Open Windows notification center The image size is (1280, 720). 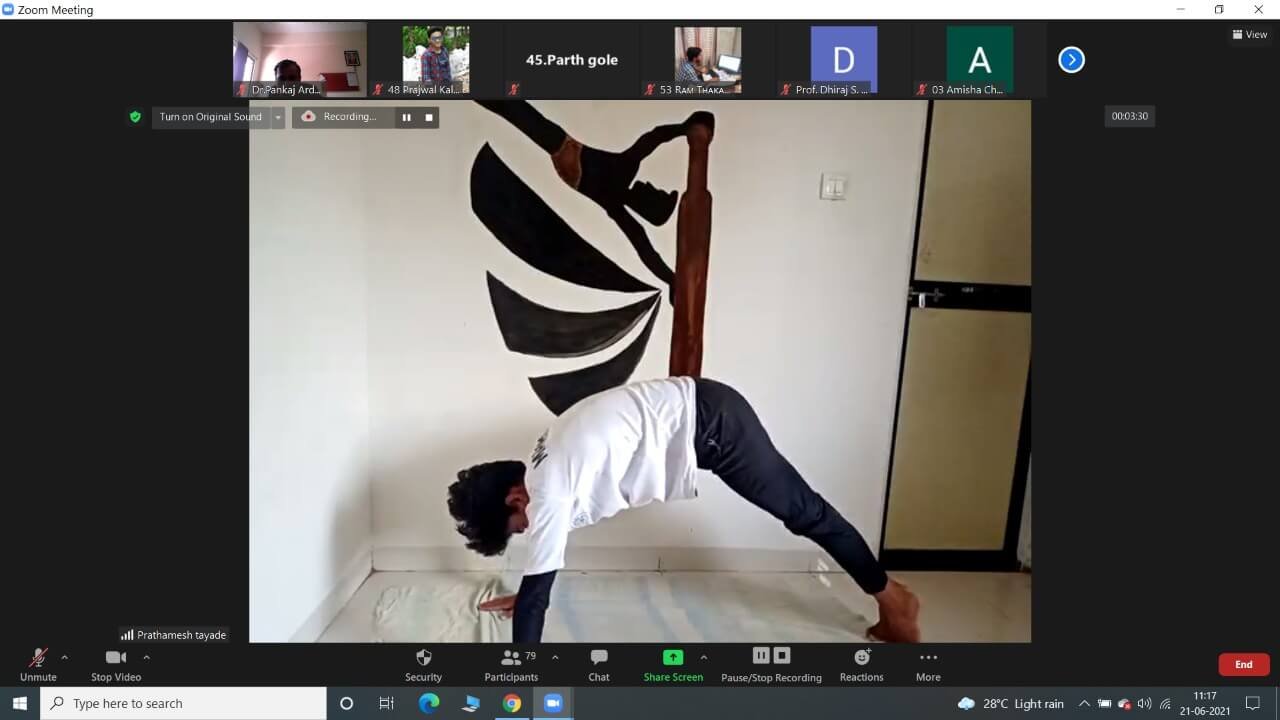click(x=1253, y=703)
